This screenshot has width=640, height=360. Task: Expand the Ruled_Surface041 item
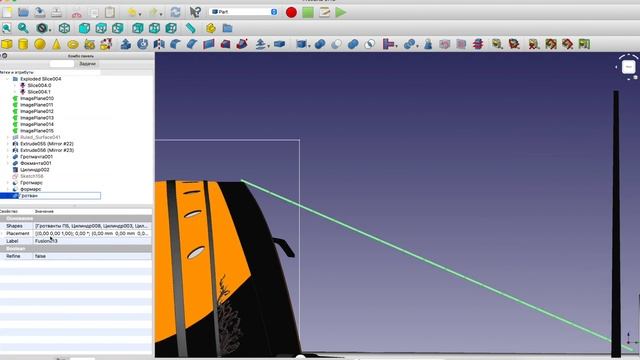pos(8,138)
